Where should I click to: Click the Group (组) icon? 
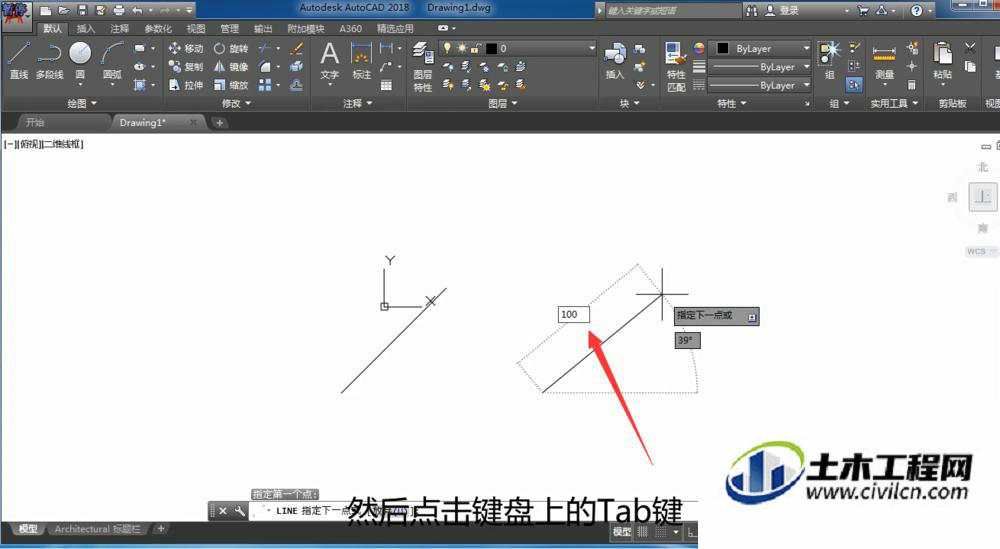click(x=830, y=61)
